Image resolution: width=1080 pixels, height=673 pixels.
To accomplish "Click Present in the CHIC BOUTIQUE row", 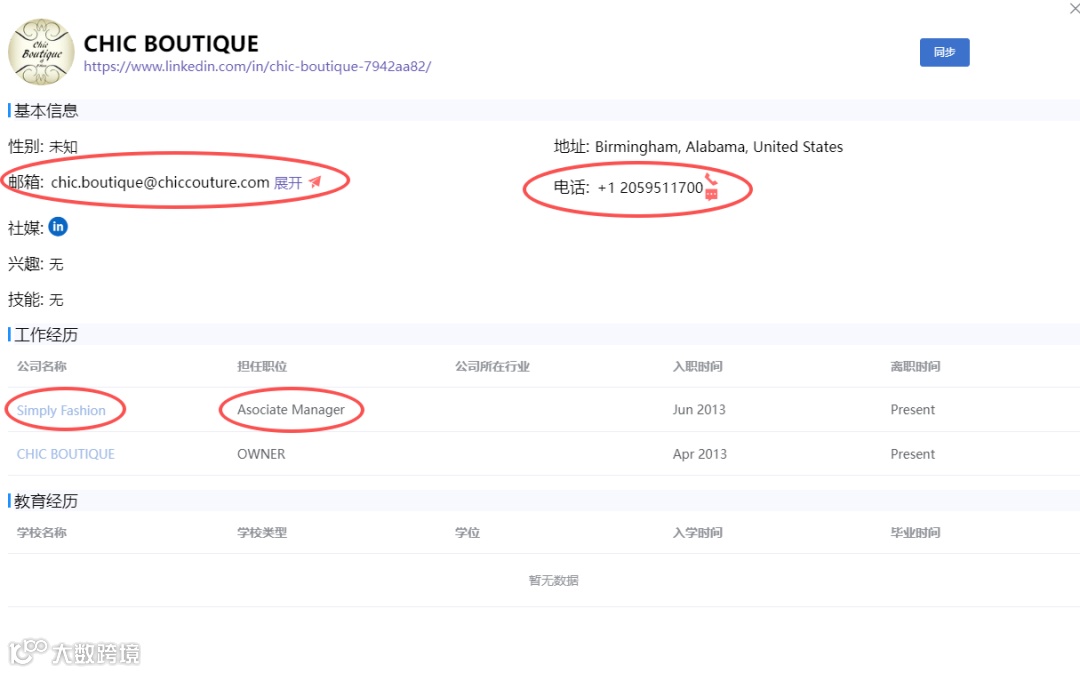I will click(x=912, y=454).
